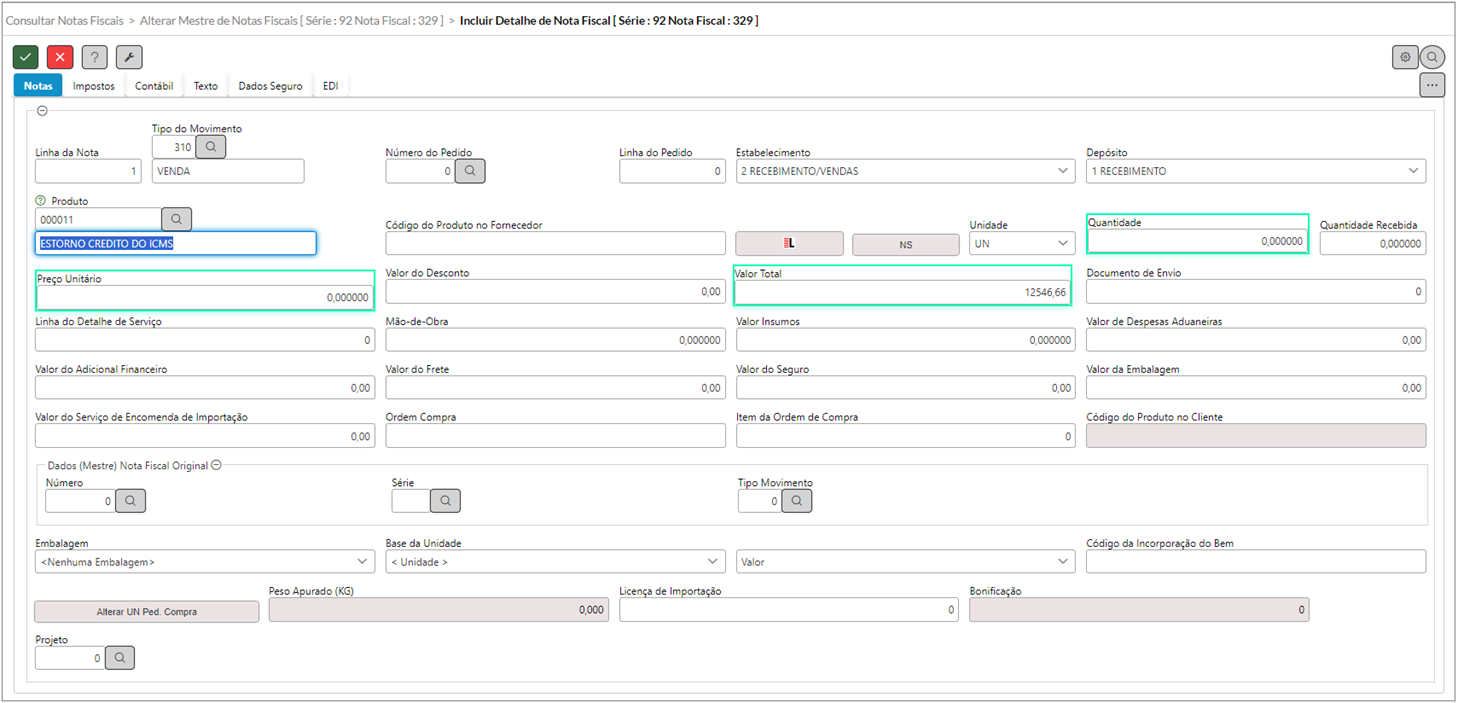Image resolution: width=1458 pixels, height=703 pixels.
Task: Click the Código do Produto no Fornecedor field
Action: pos(555,243)
